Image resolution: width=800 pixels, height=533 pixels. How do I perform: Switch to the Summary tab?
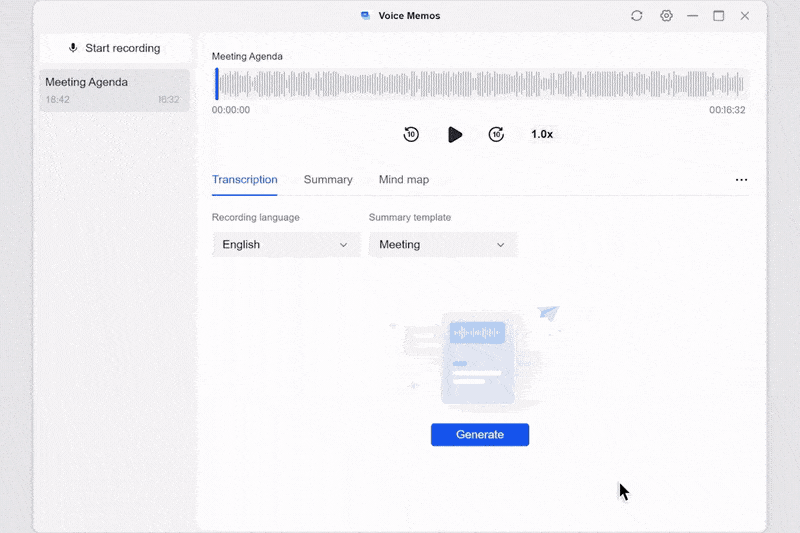328,180
